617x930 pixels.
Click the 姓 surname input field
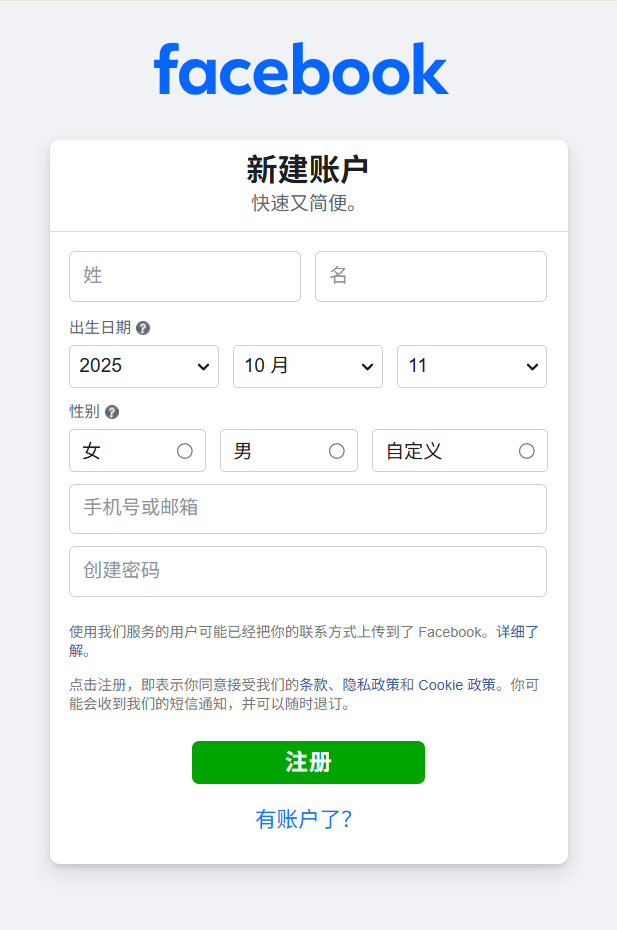click(x=185, y=276)
